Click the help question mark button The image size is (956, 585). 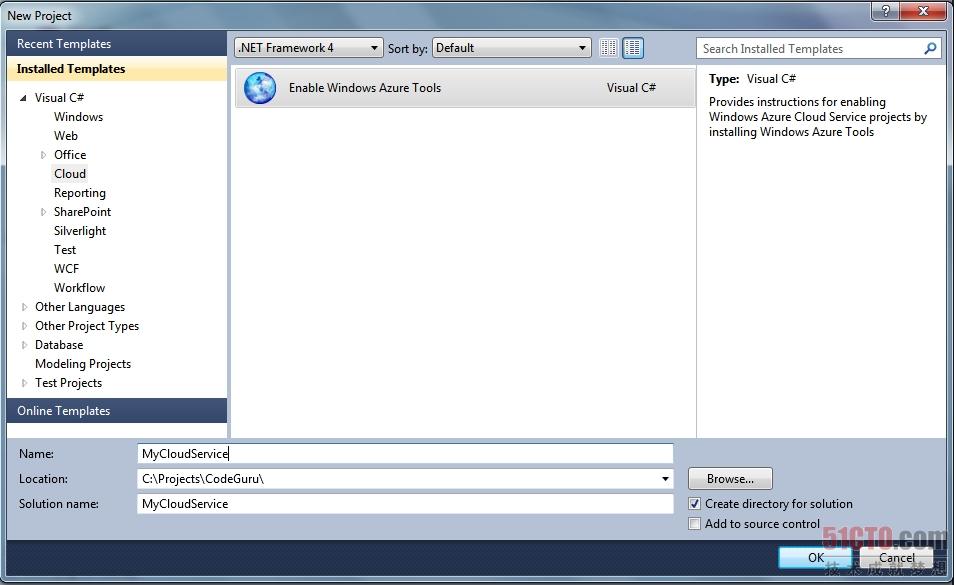[x=884, y=11]
